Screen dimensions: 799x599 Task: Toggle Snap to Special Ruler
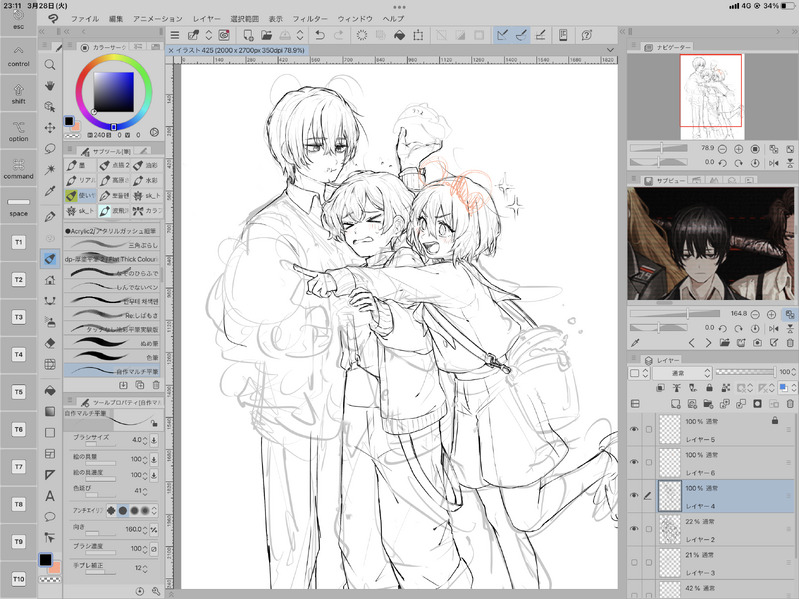point(521,35)
